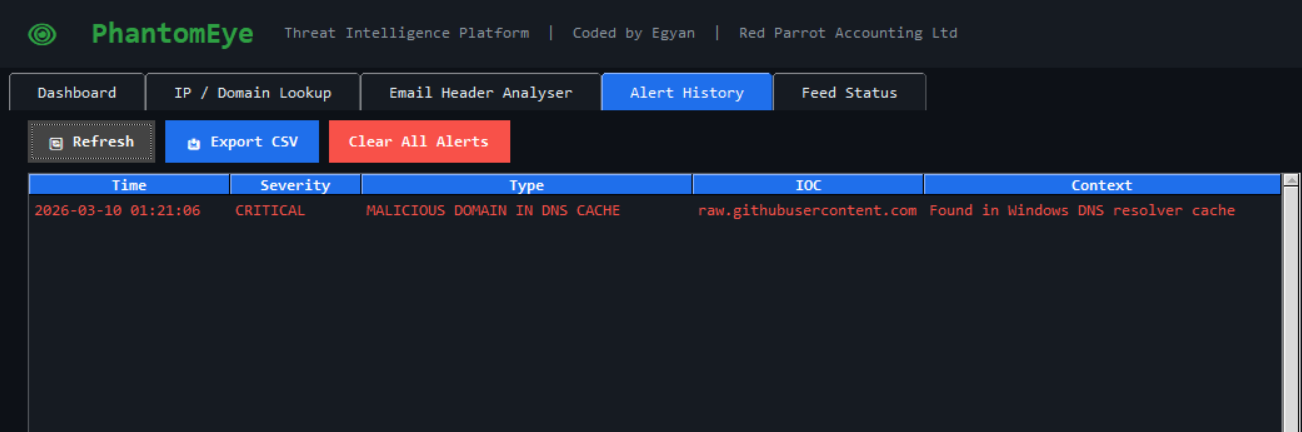Select MALICIOUS DOMAIN IN DNS CACHE text
This screenshot has width=1302, height=432.
(x=493, y=211)
